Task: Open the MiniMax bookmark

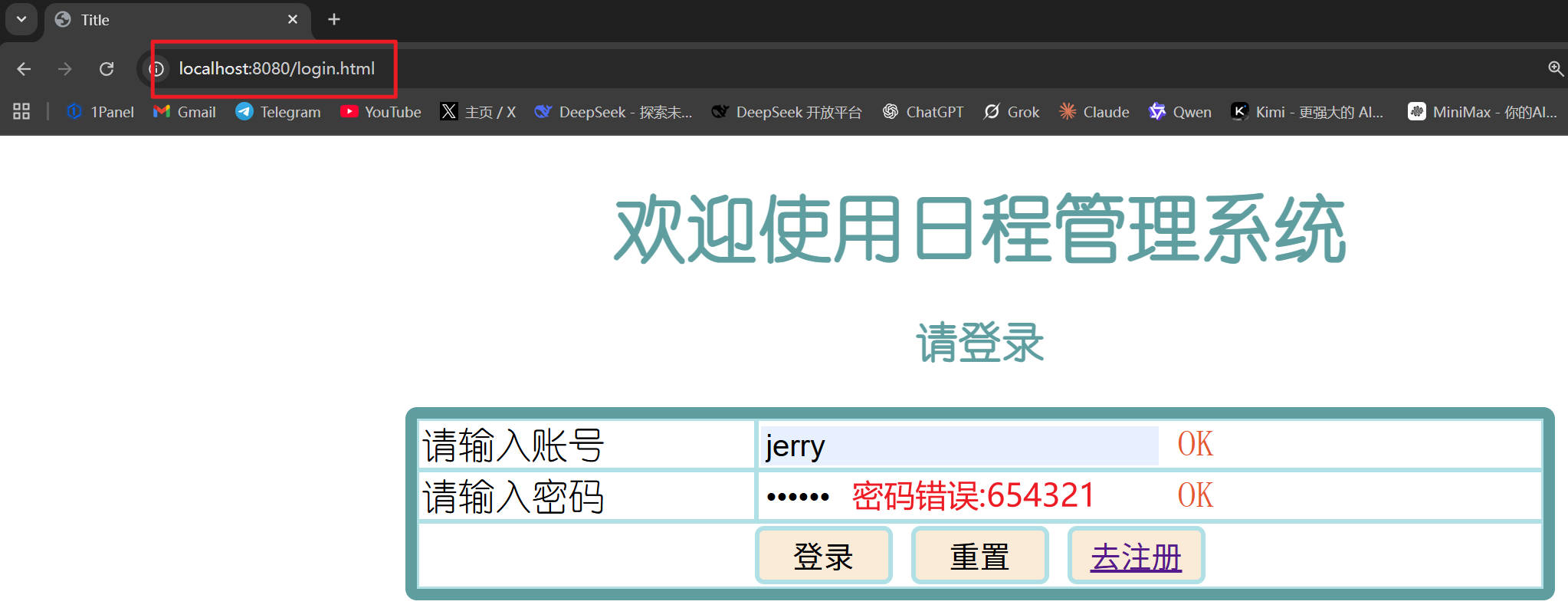Action: pos(1482,112)
